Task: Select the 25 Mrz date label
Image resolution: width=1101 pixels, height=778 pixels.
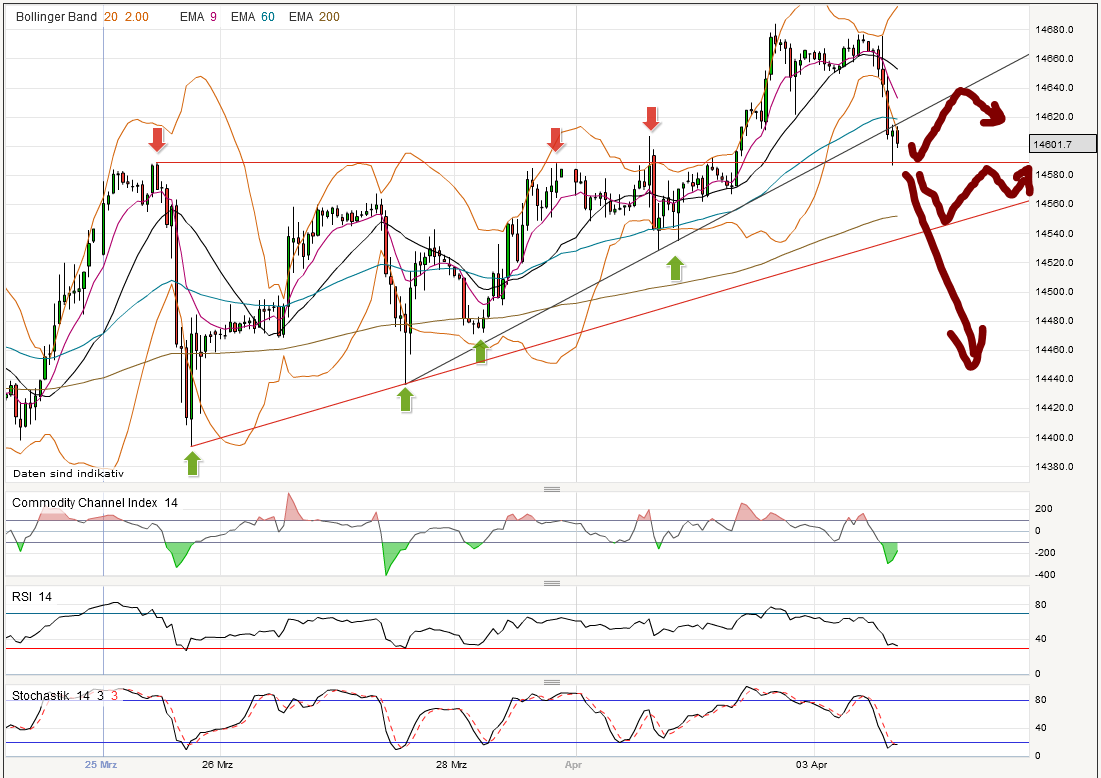Action: click(x=101, y=765)
